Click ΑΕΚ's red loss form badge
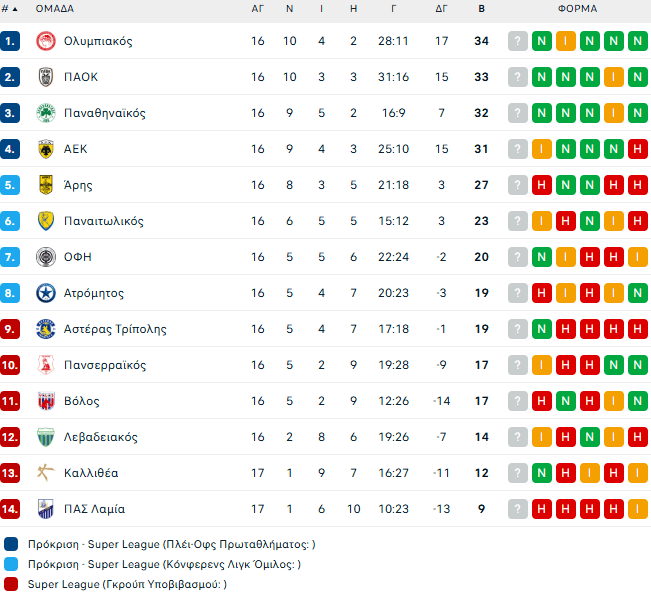The width and height of the screenshot is (651, 595). 637,149
